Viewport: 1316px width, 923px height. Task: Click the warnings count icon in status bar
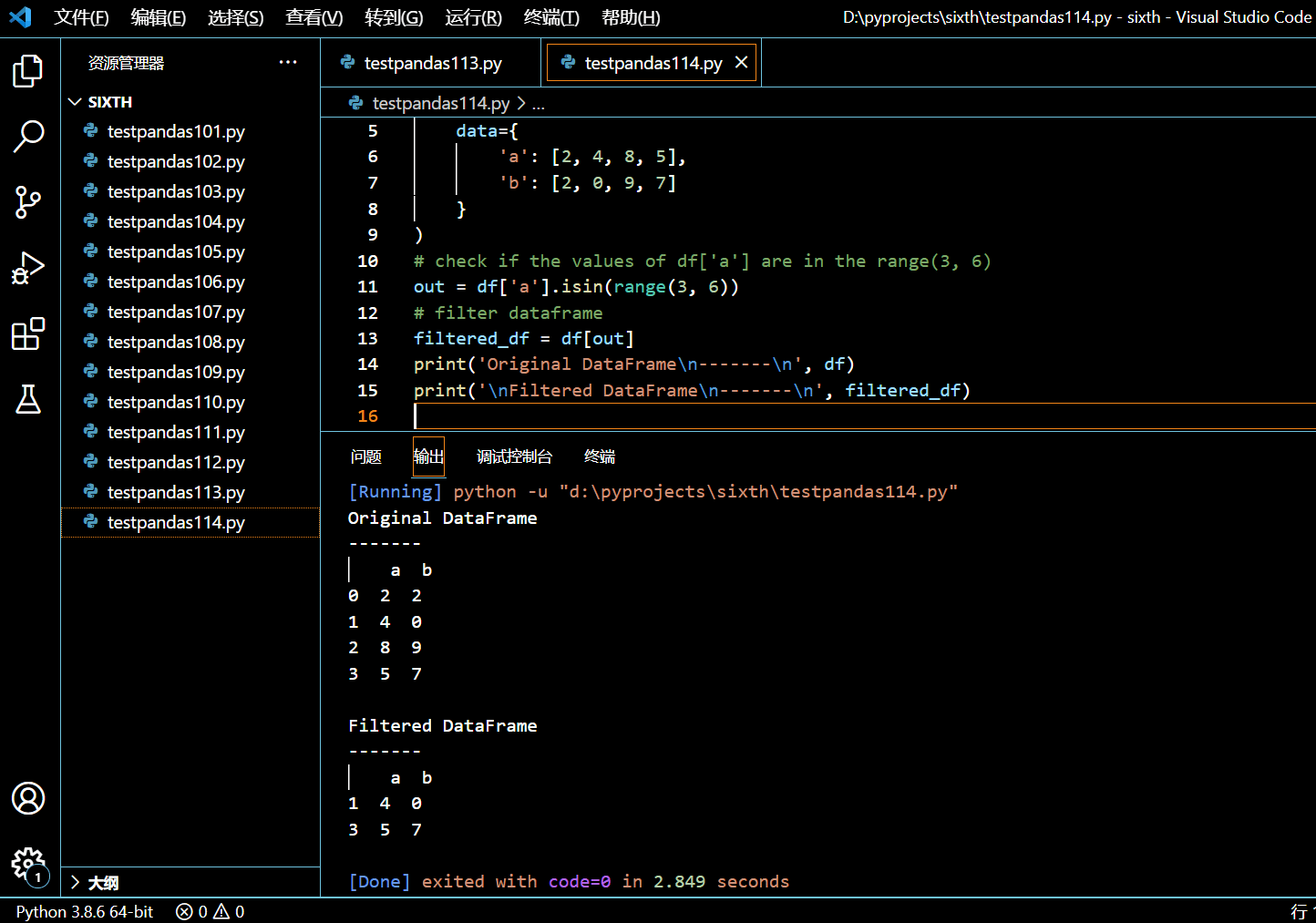tap(221, 911)
